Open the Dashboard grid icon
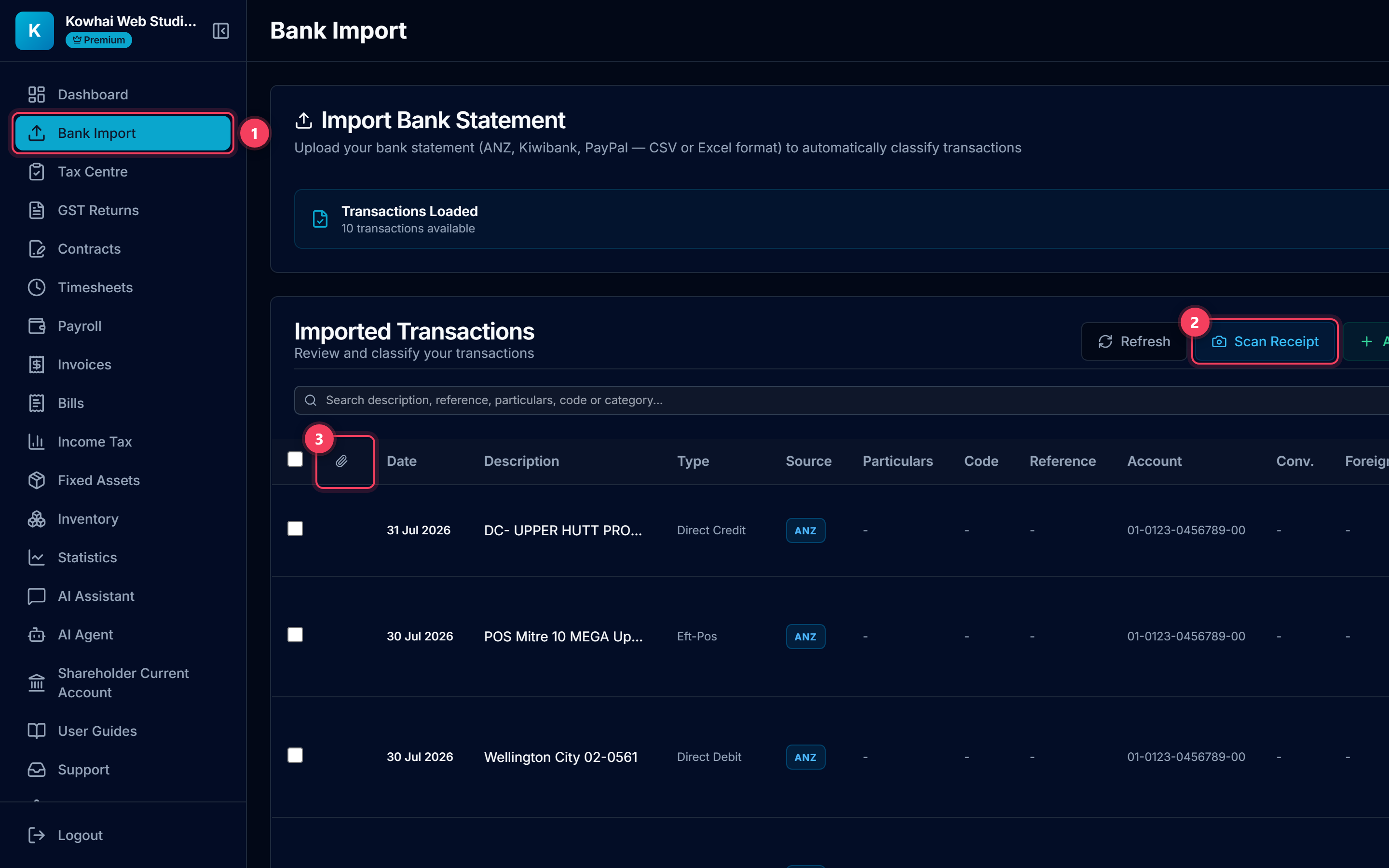This screenshot has width=1389, height=868. click(37, 94)
